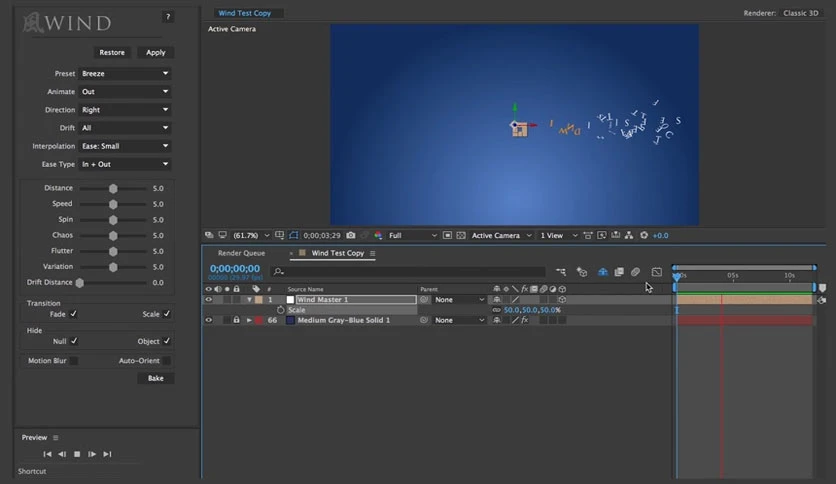This screenshot has height=484, width=836.
Task: Open the timeline button in viewer toolbar
Action: point(615,235)
